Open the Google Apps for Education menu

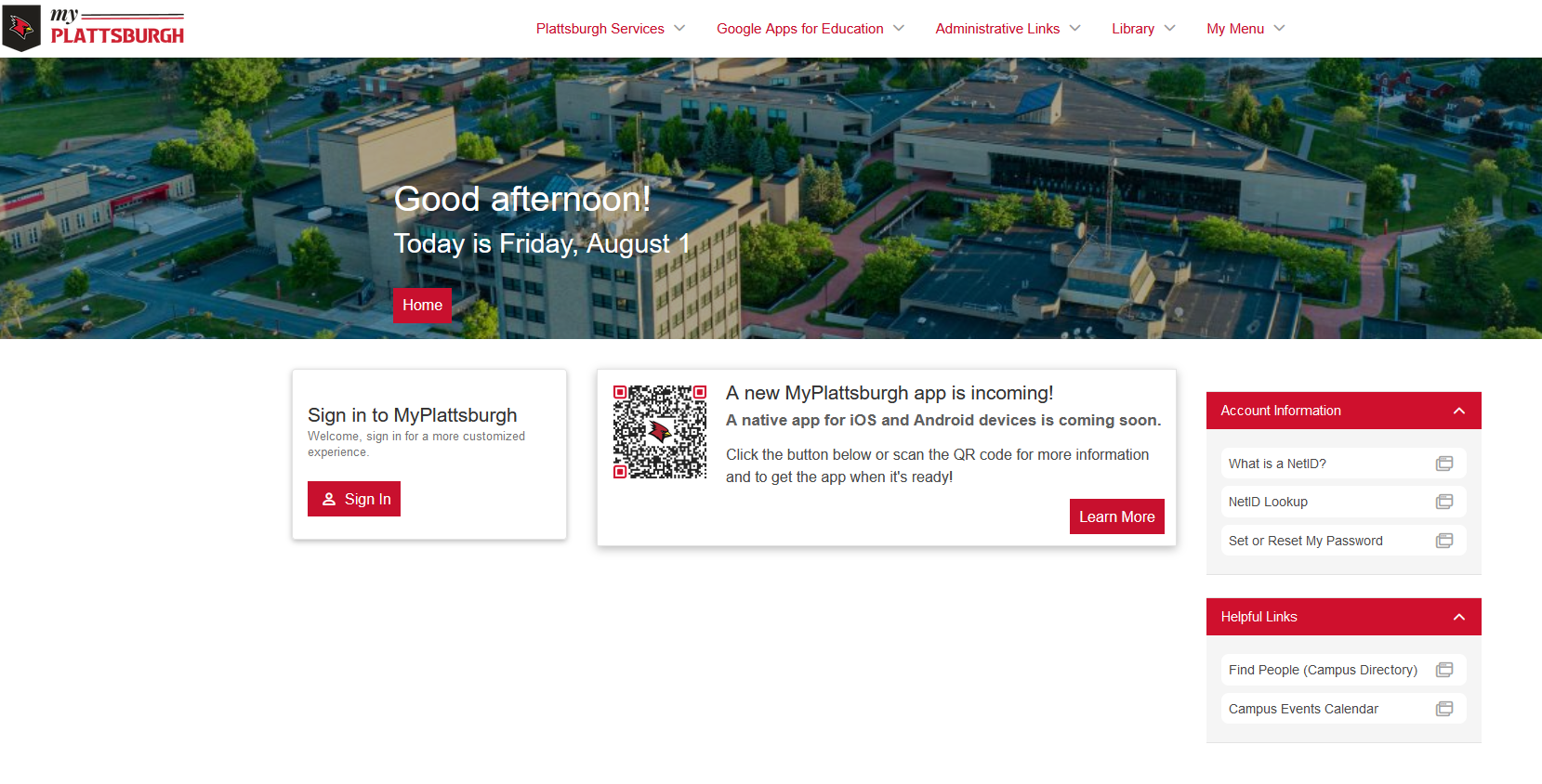point(800,29)
